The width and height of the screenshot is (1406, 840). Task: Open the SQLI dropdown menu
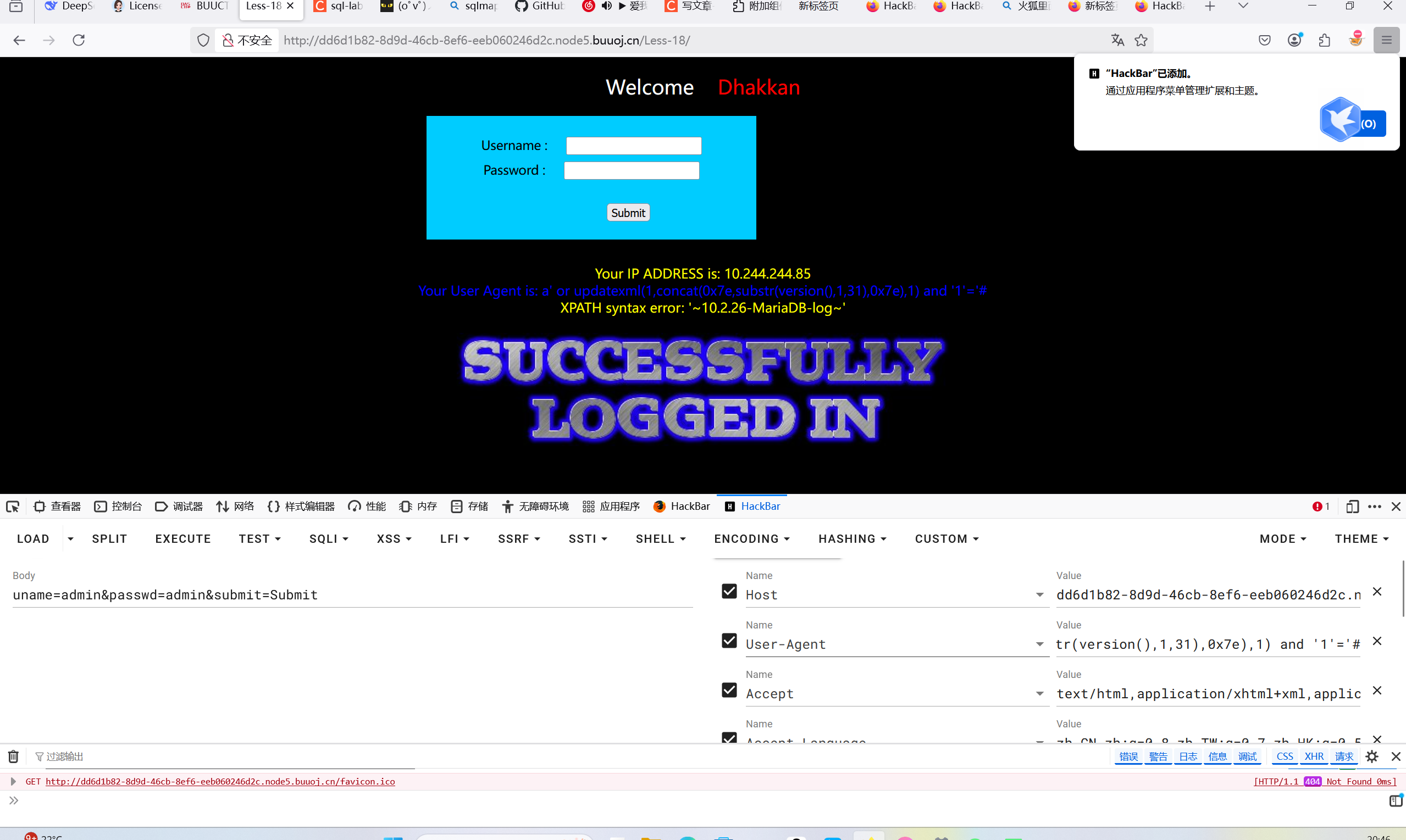[x=329, y=539]
